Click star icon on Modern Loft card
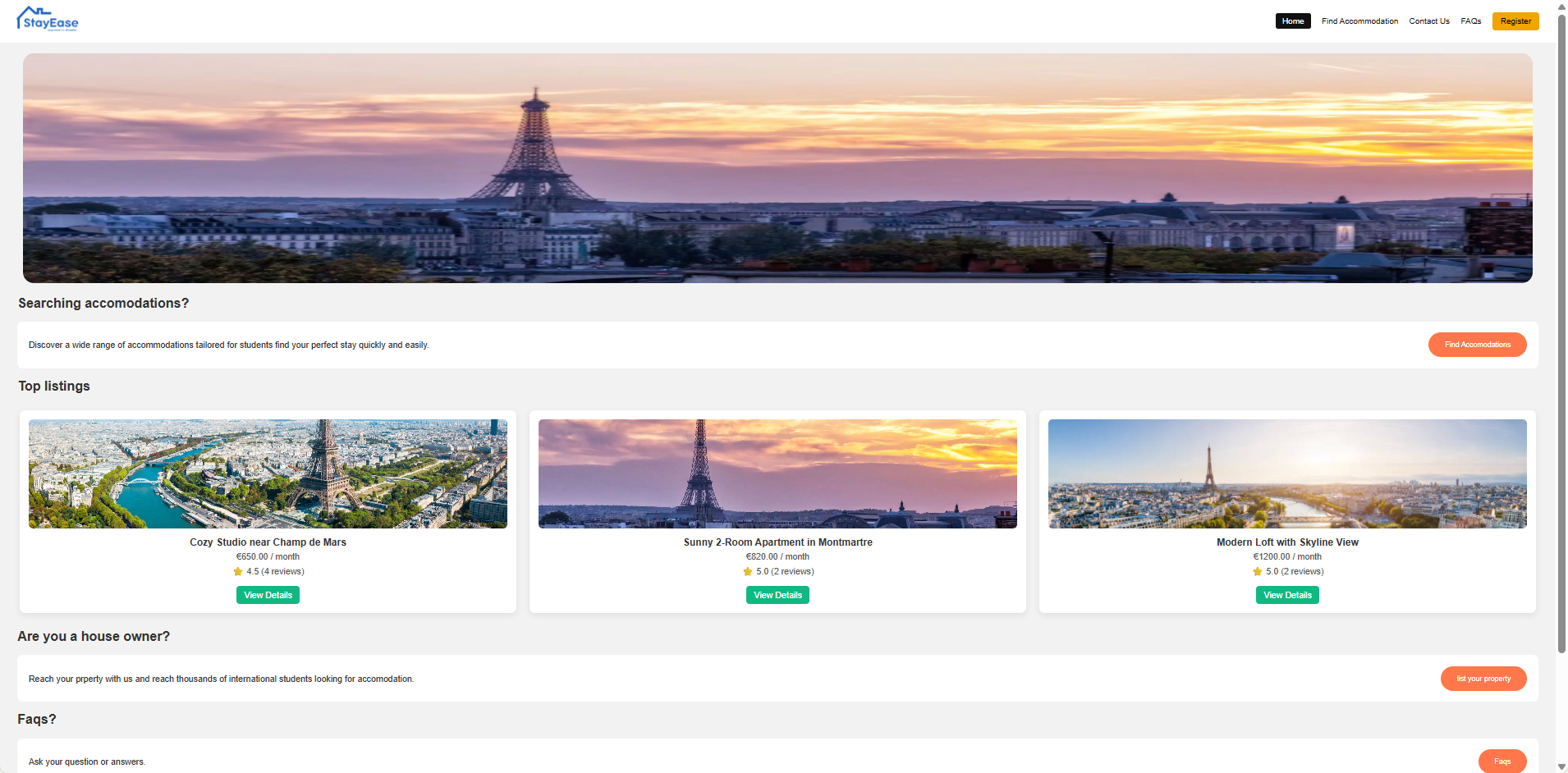 1258,572
